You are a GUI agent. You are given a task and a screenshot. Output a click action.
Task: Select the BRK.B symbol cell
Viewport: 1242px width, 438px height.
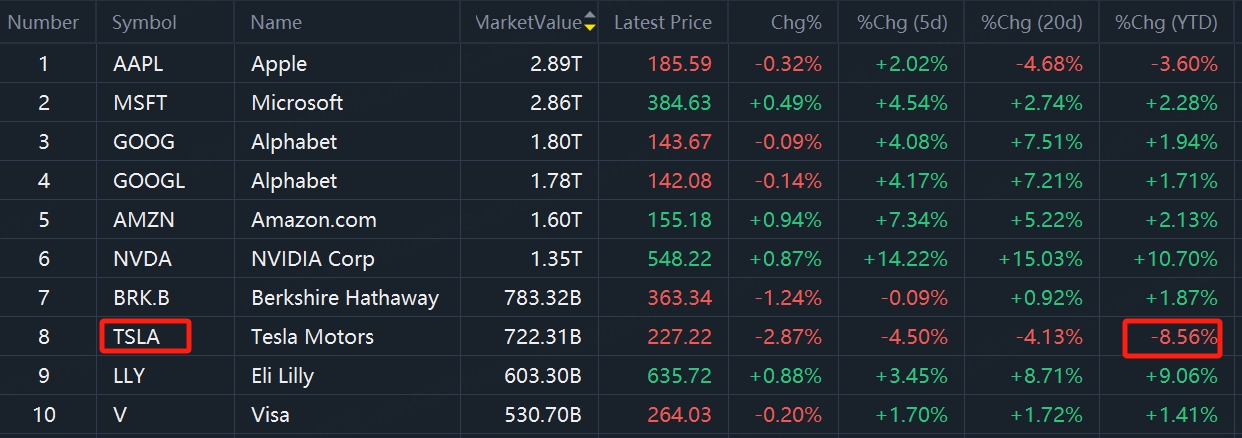pyautogui.click(x=142, y=298)
